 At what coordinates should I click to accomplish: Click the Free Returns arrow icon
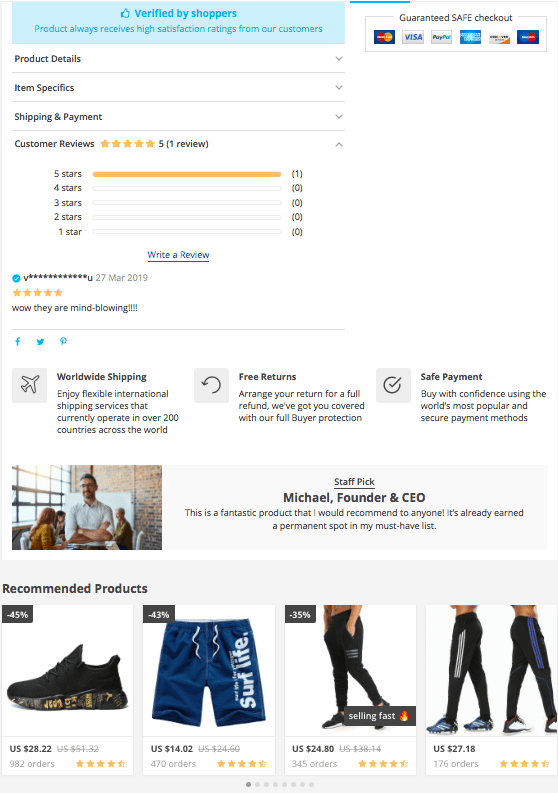(211, 385)
